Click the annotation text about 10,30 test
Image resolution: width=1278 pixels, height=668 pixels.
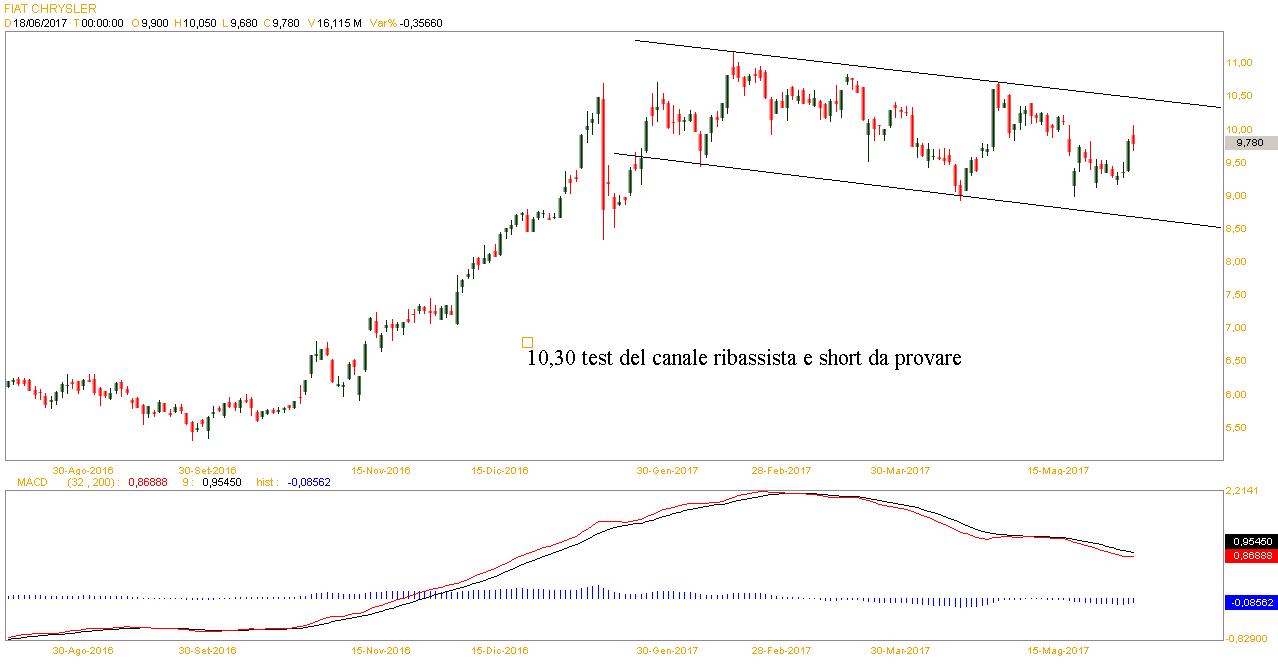pyautogui.click(x=743, y=357)
